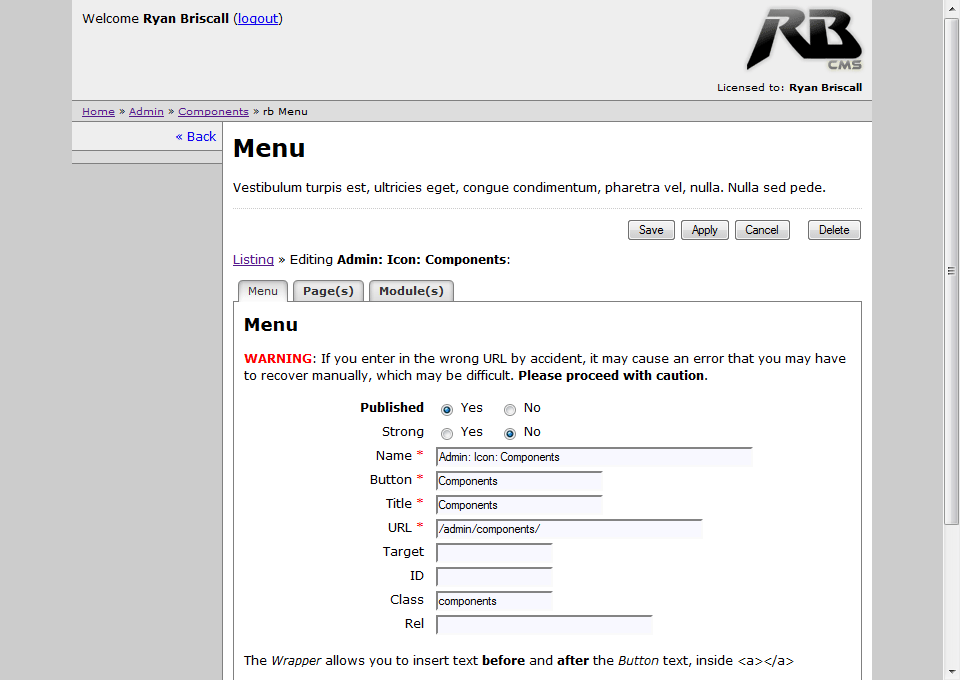Switch to the Page(s) tab
The height and width of the screenshot is (680, 960).
328,291
